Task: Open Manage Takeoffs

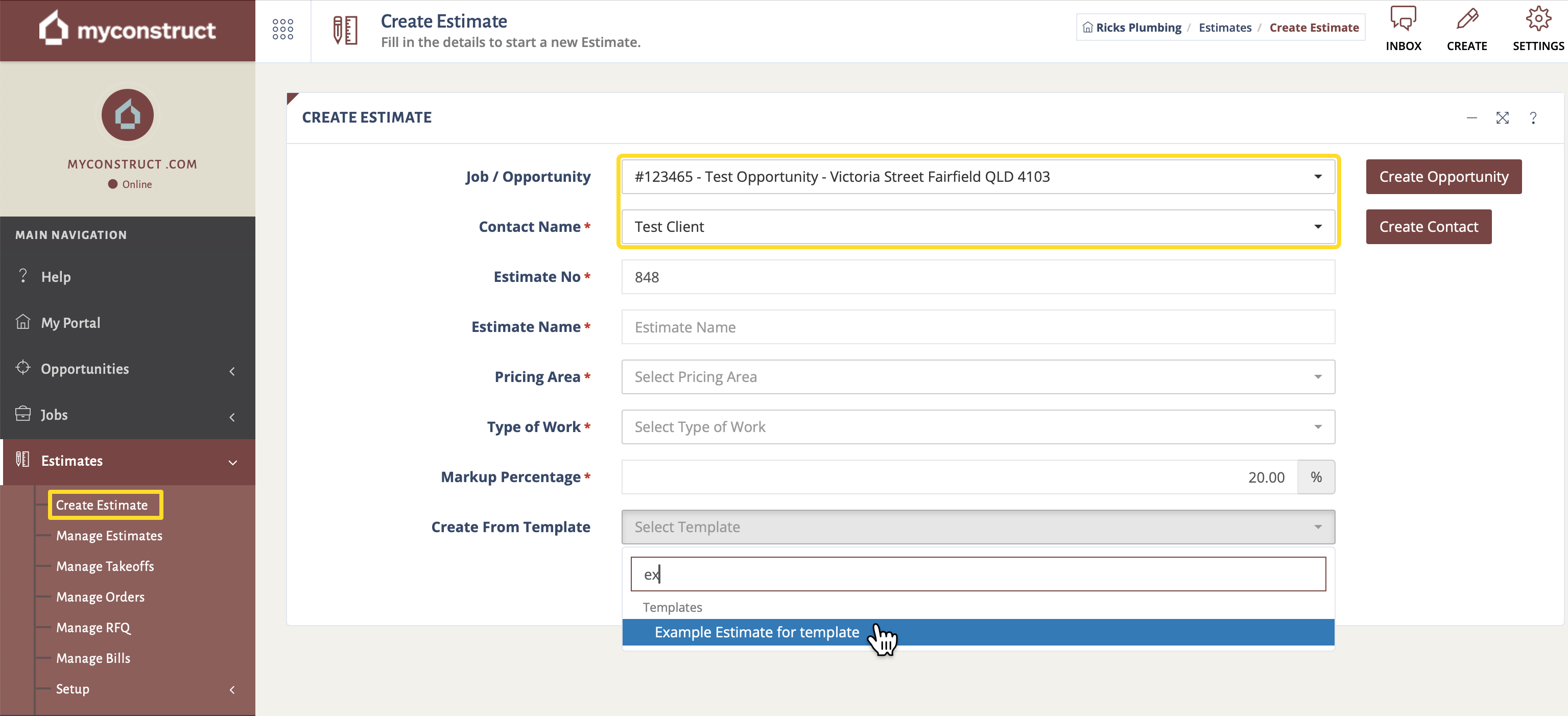Action: pos(105,566)
